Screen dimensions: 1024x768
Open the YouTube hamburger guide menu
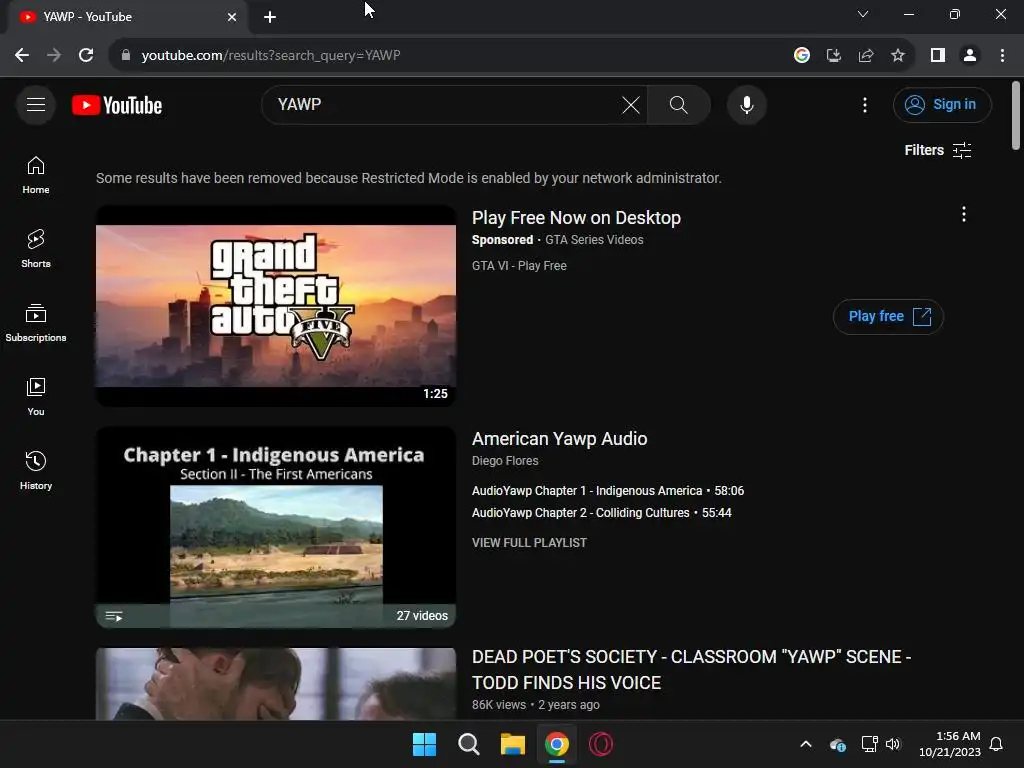[36, 104]
